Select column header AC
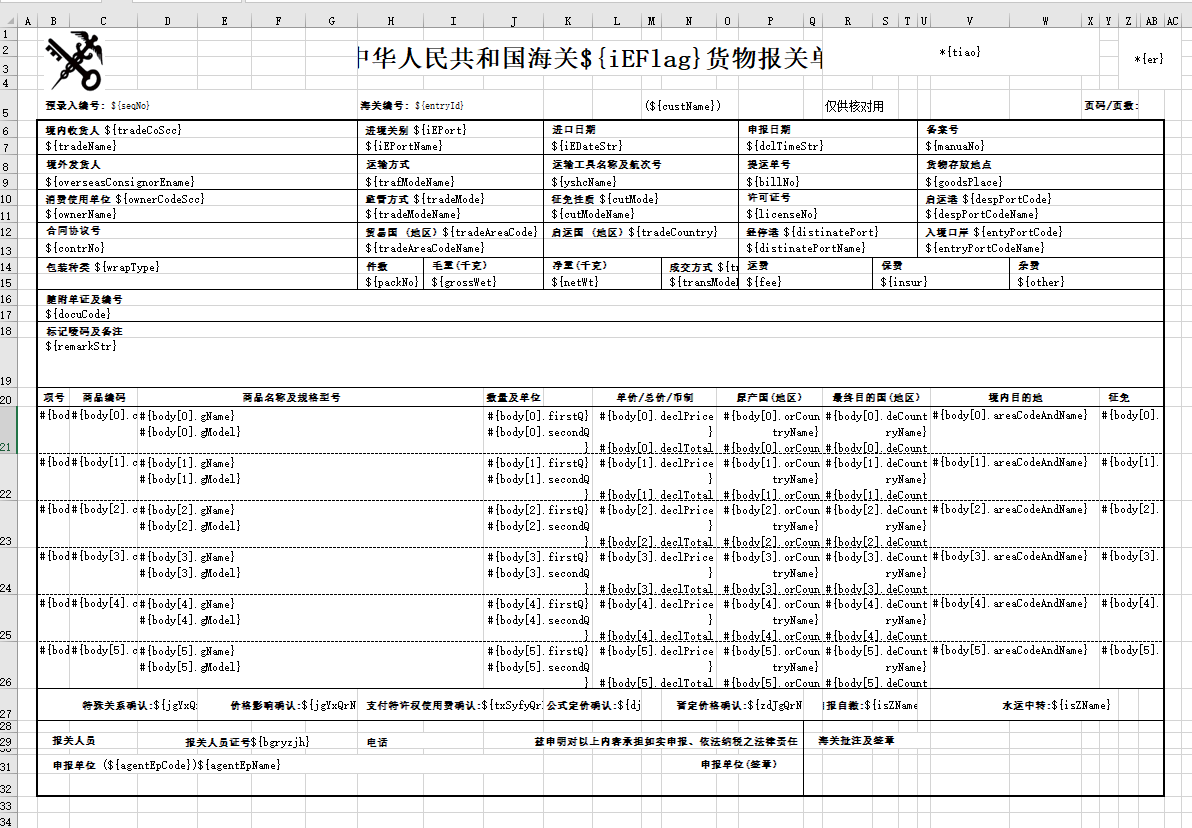Screen dimensions: 1192x828 [1172, 21]
